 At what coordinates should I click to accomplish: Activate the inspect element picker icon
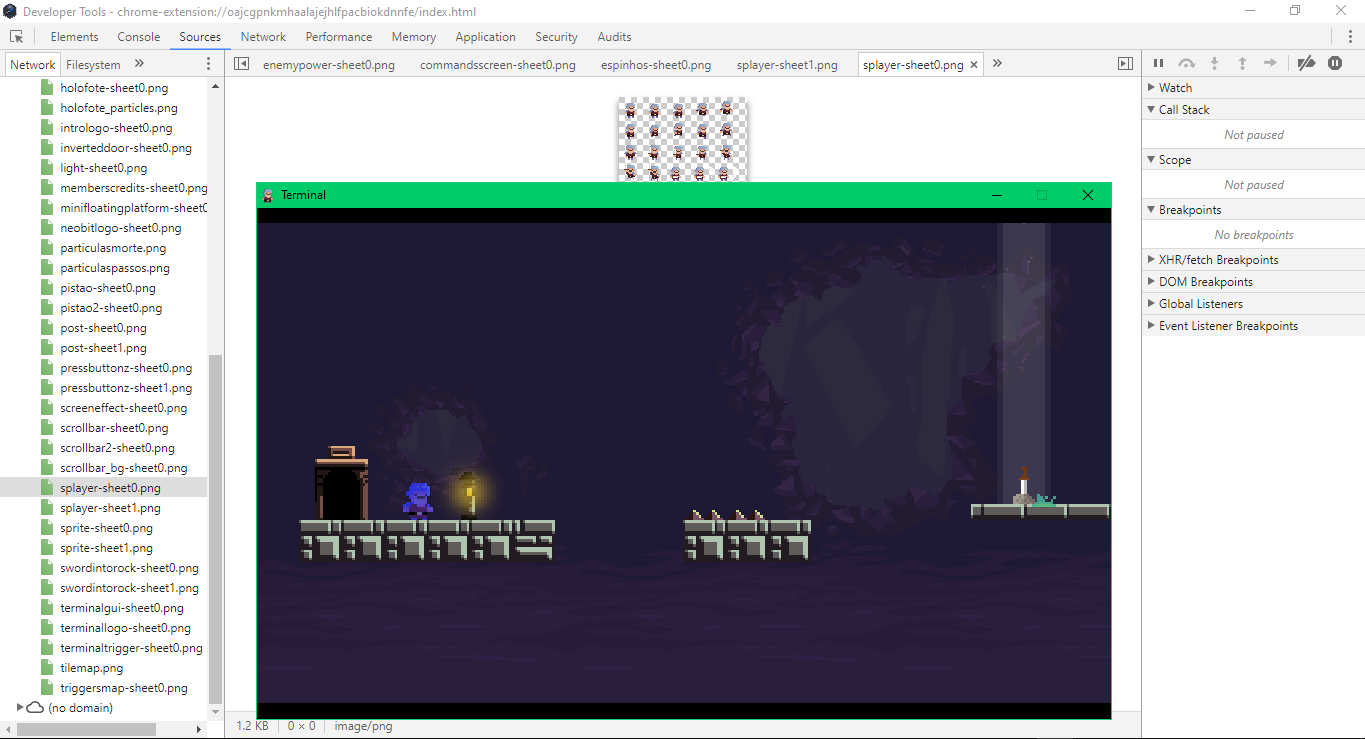[16, 37]
